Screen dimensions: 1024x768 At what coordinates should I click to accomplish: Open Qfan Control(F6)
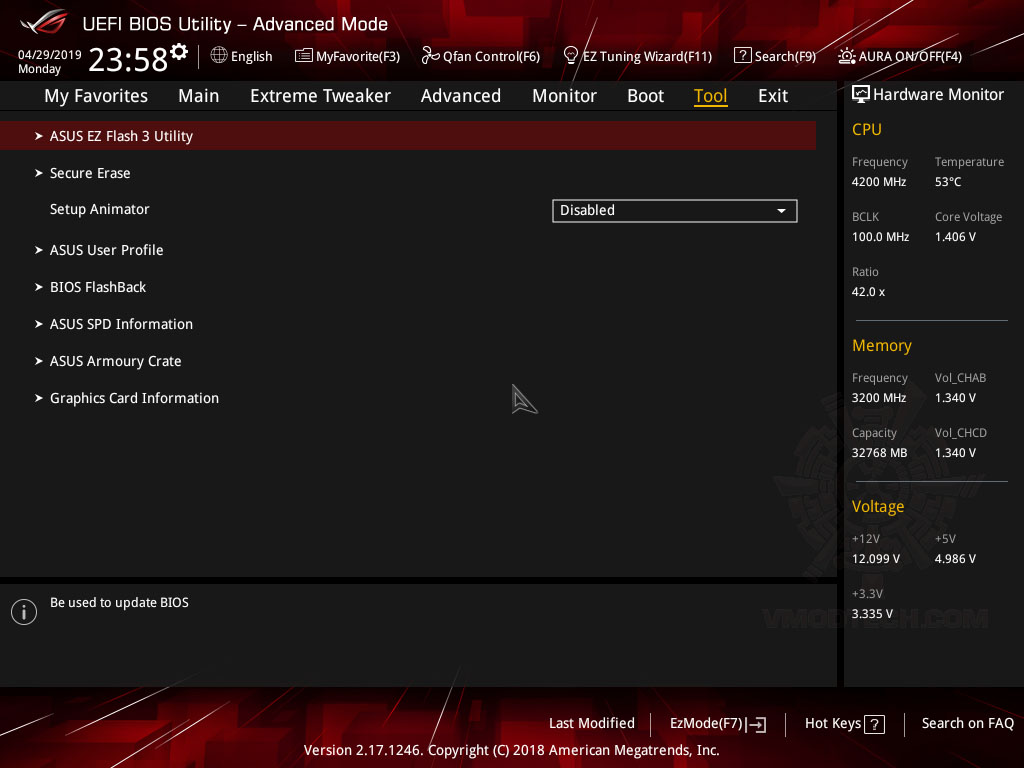(491, 57)
